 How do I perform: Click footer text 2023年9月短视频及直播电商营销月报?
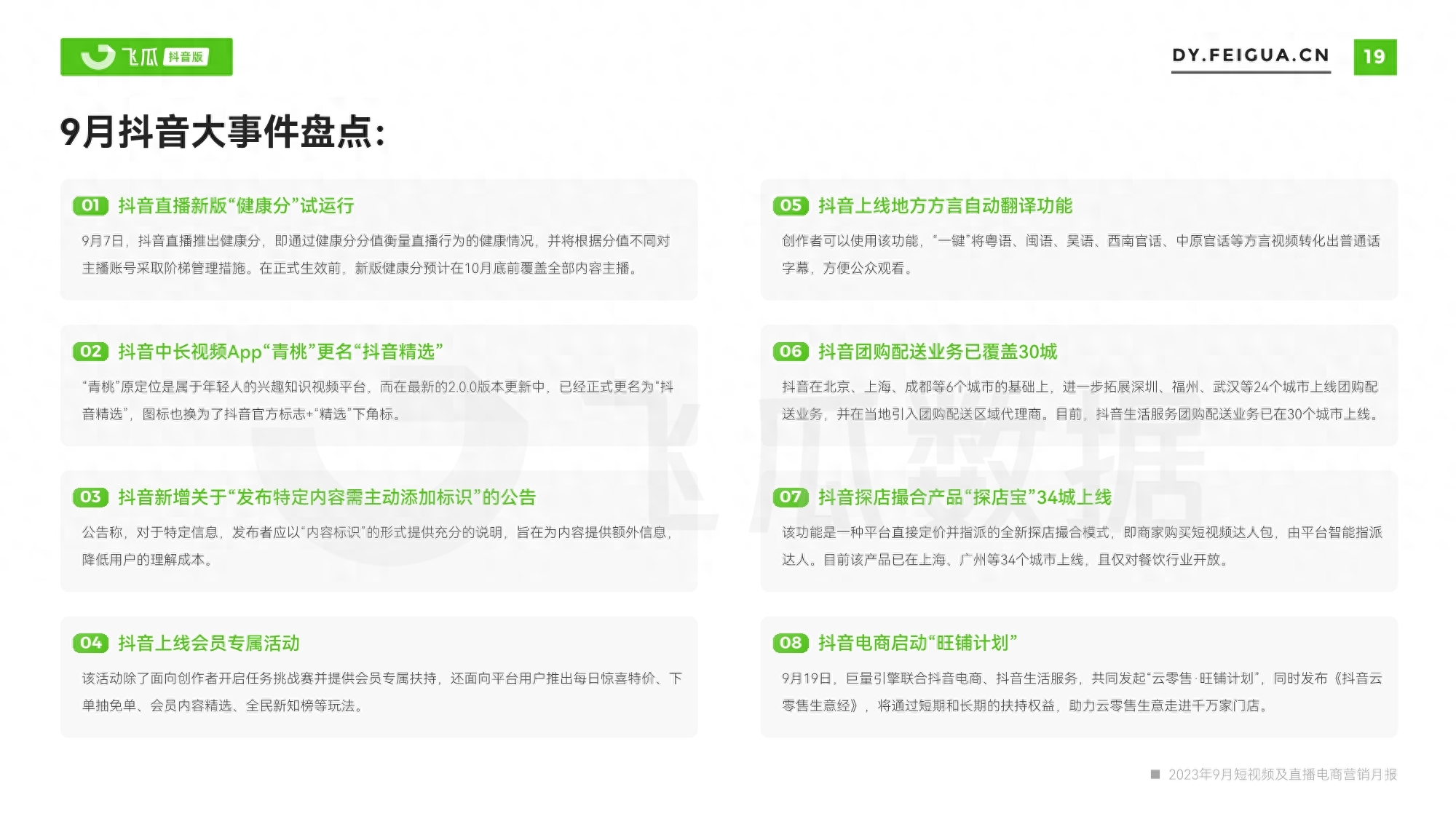click(1283, 775)
